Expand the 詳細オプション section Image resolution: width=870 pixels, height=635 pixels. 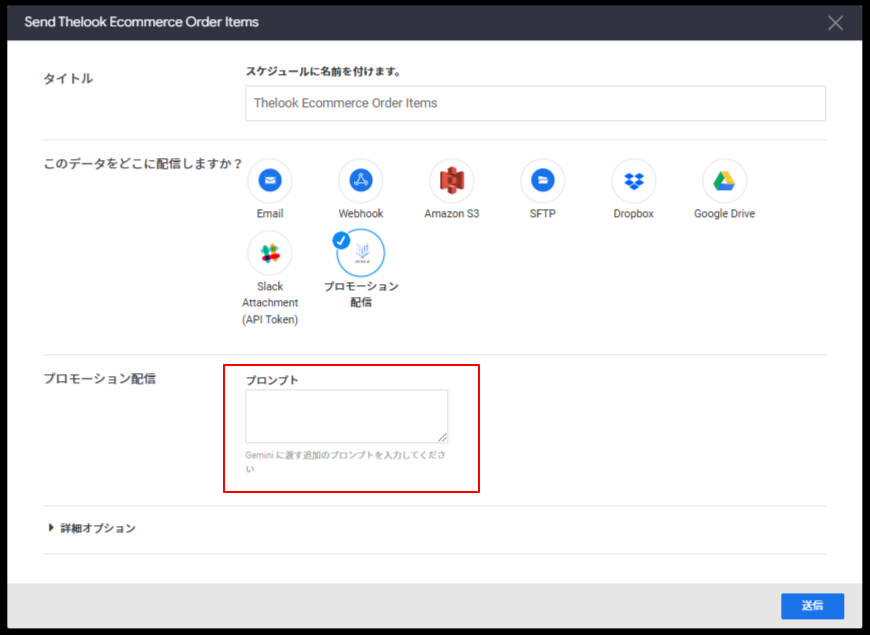tap(92, 528)
